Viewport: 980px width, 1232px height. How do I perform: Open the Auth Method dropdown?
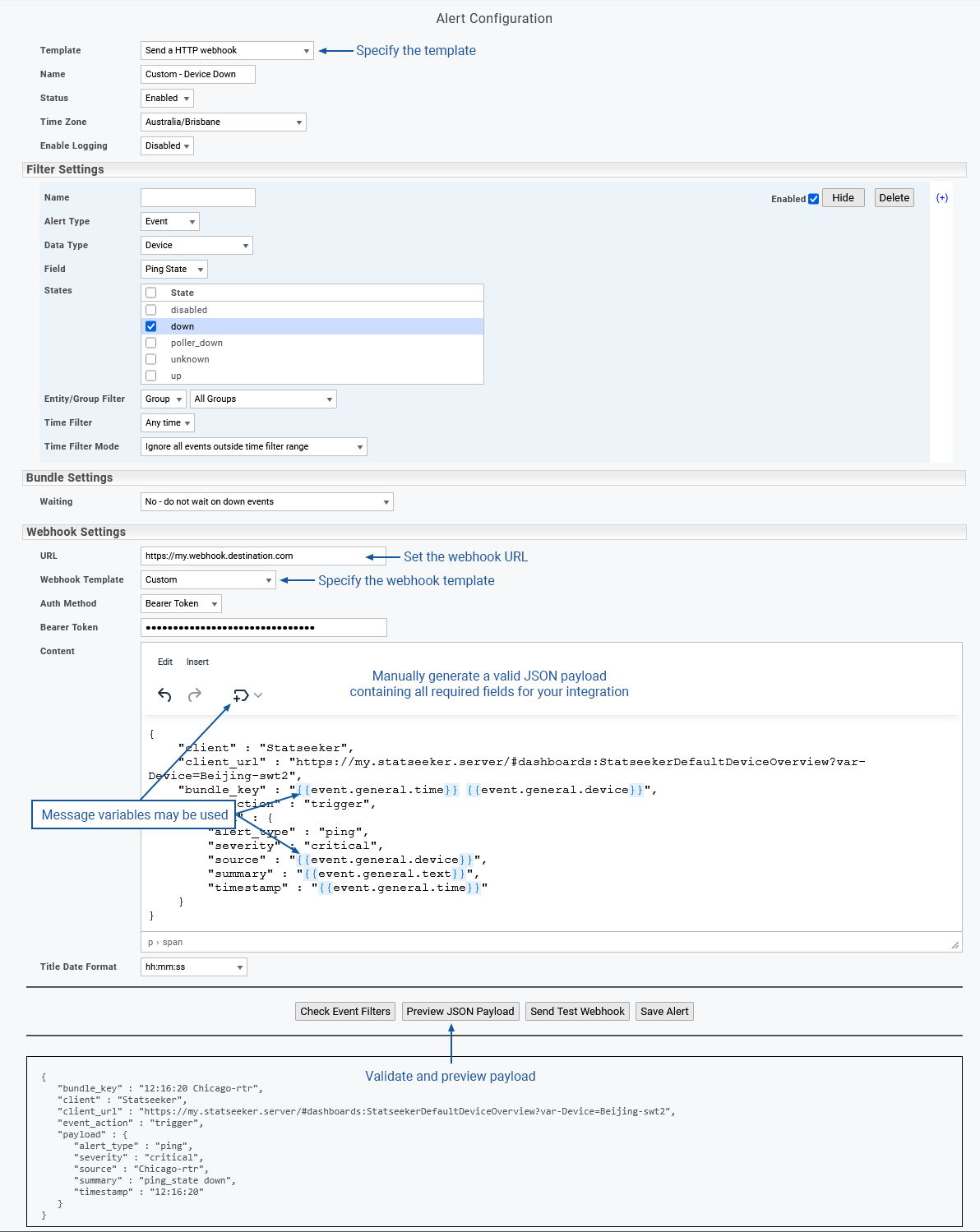pyautogui.click(x=181, y=604)
